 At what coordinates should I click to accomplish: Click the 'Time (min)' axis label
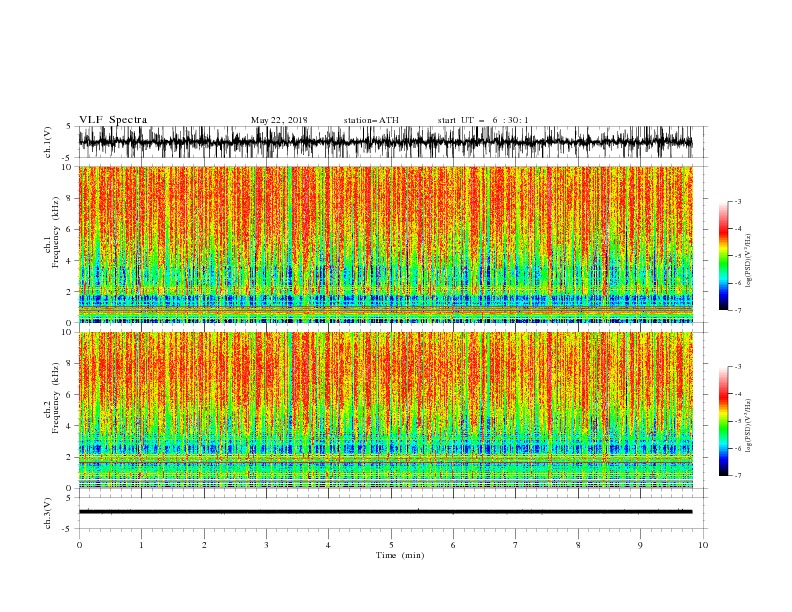(x=400, y=555)
